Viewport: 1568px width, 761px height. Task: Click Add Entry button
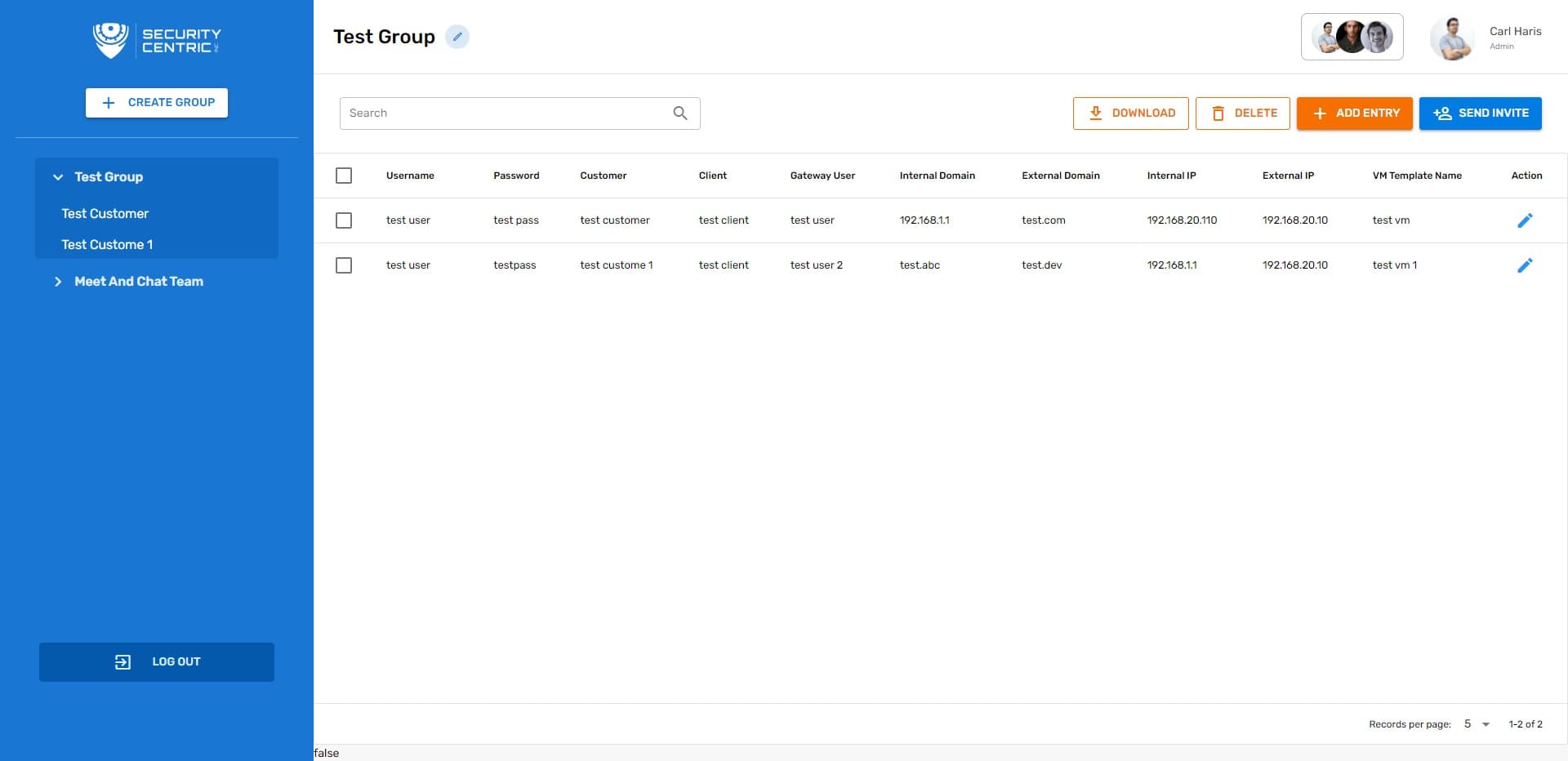click(1354, 113)
